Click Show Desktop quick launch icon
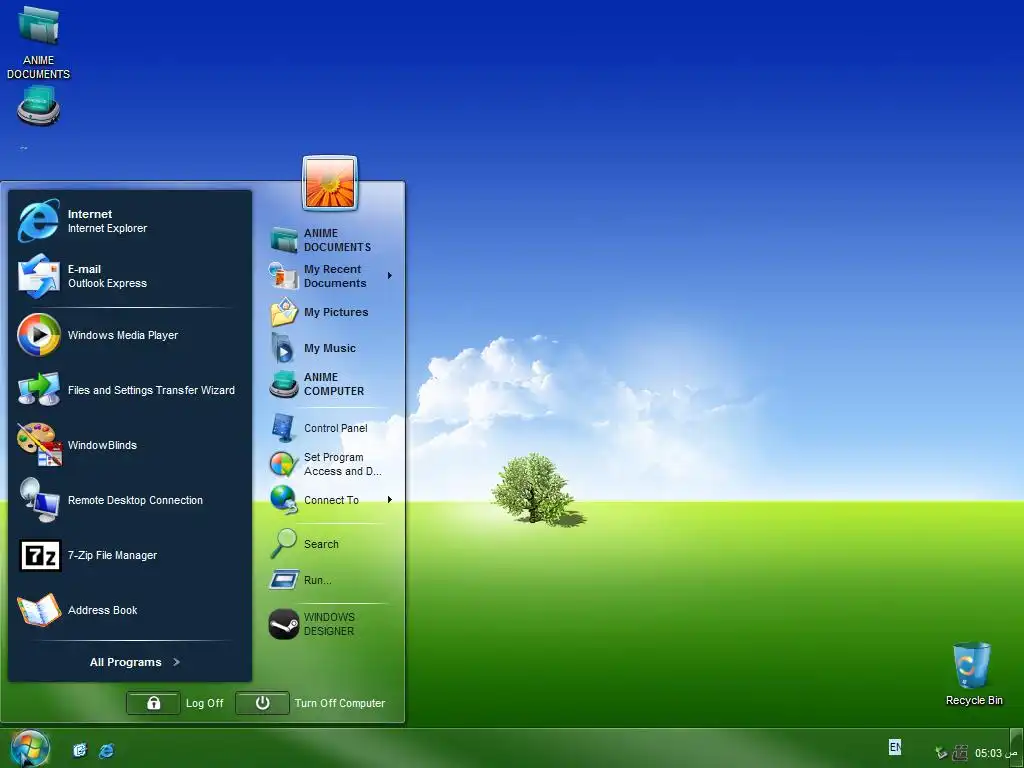The width and height of the screenshot is (1024, 768). pos(80,750)
